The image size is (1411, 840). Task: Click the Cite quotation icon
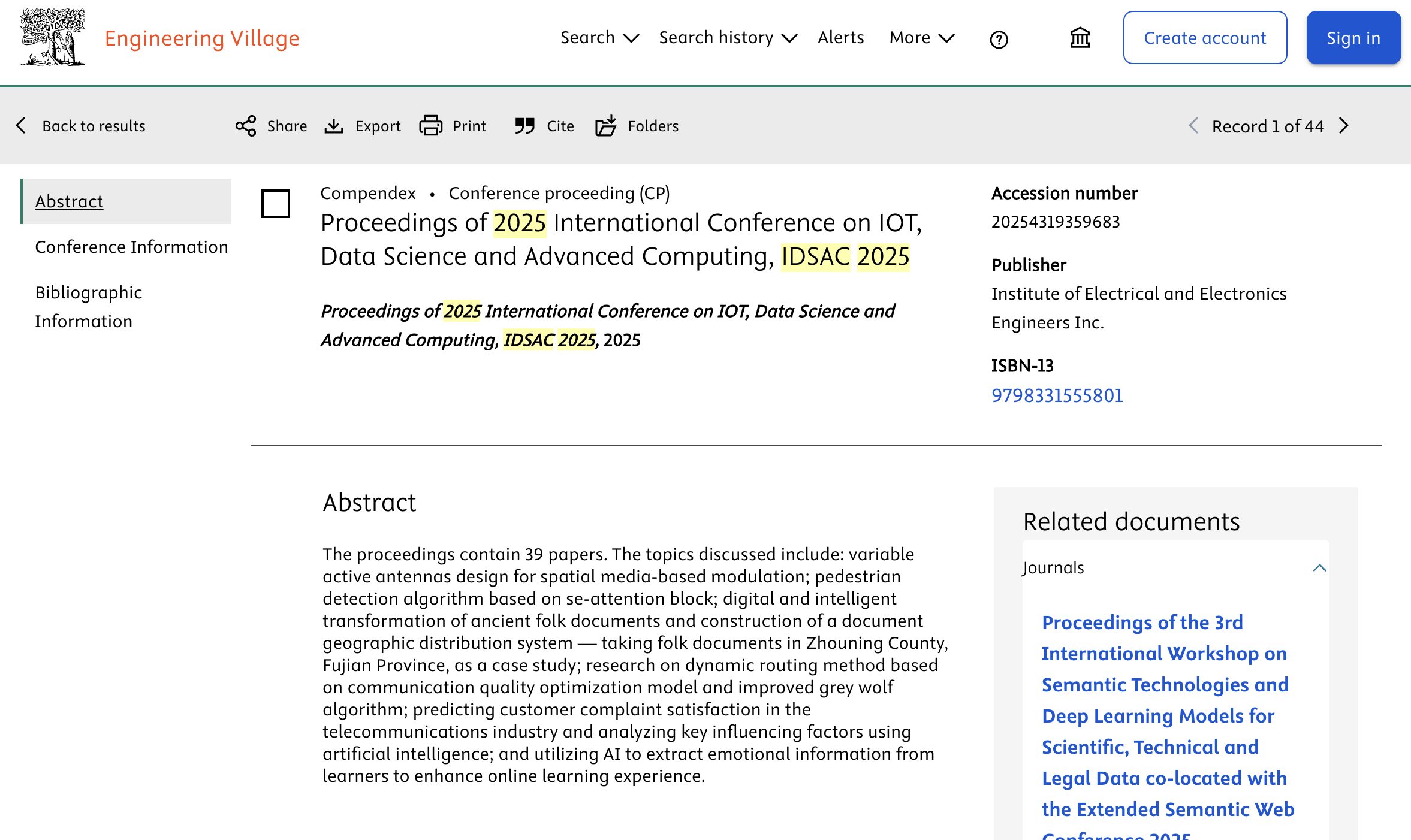pyautogui.click(x=524, y=126)
